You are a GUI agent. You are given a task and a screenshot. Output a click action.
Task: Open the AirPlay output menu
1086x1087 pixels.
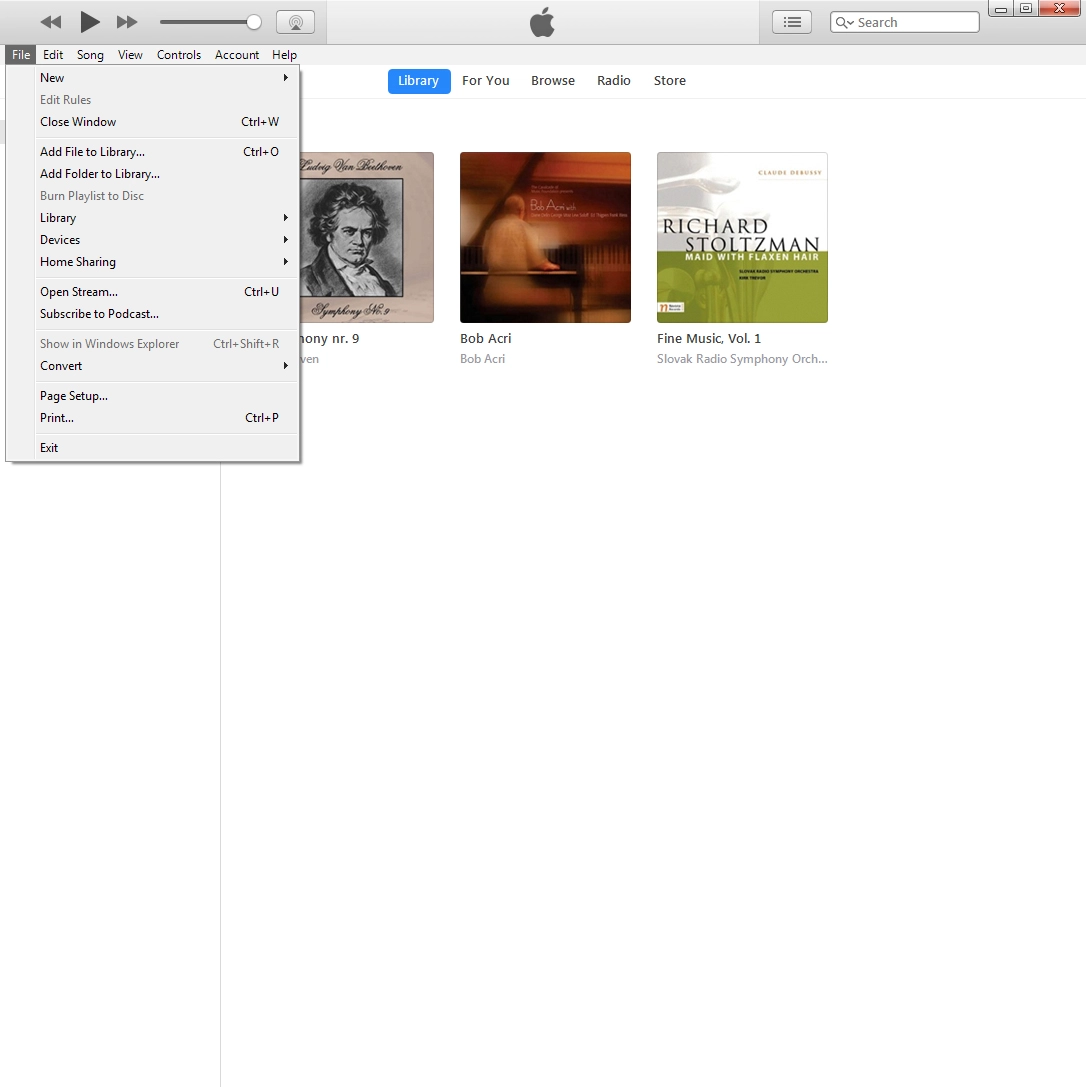point(295,22)
